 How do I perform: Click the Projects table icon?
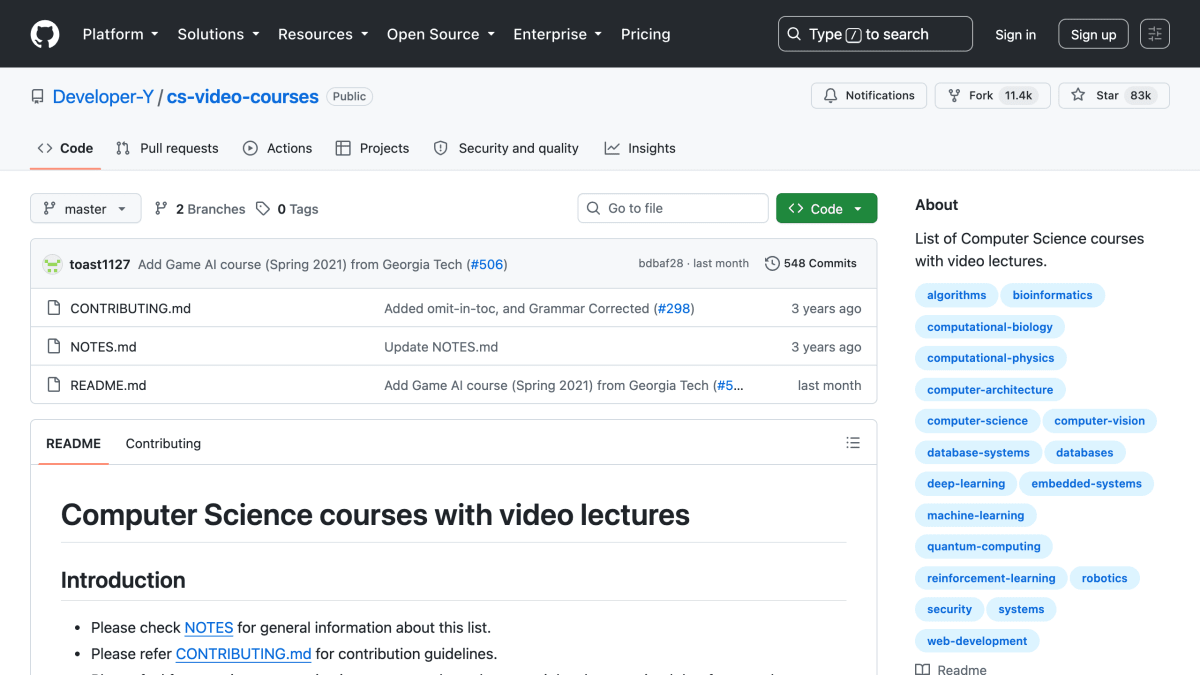tap(343, 148)
